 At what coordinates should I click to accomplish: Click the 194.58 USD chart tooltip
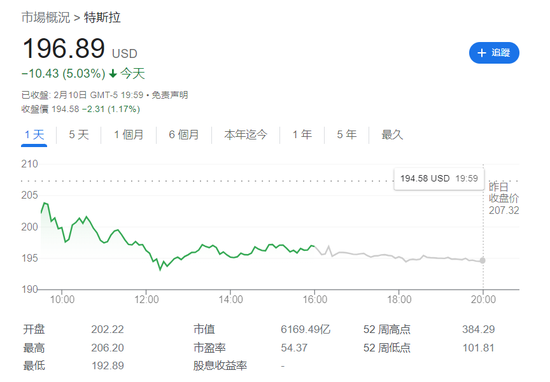coord(439,179)
